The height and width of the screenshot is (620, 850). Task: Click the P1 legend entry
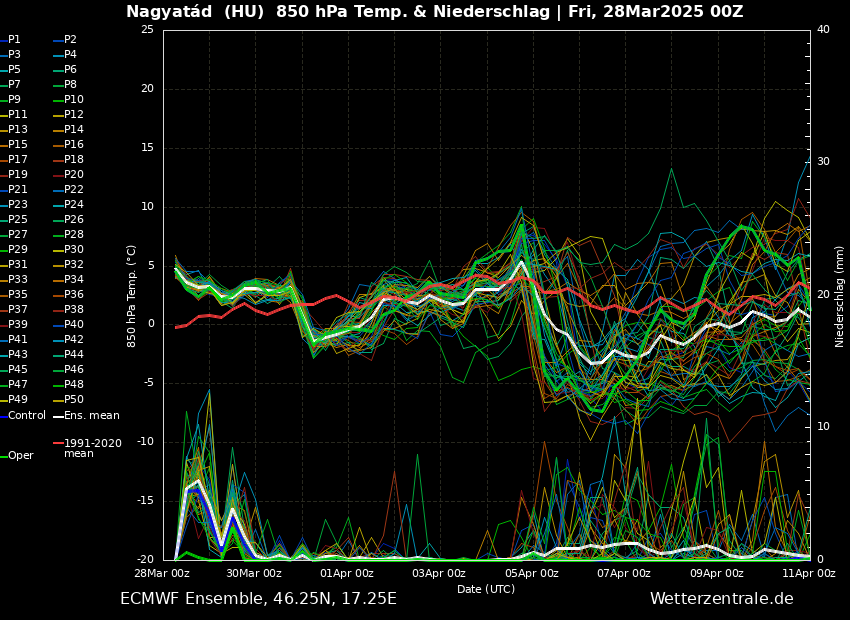(x=14, y=40)
